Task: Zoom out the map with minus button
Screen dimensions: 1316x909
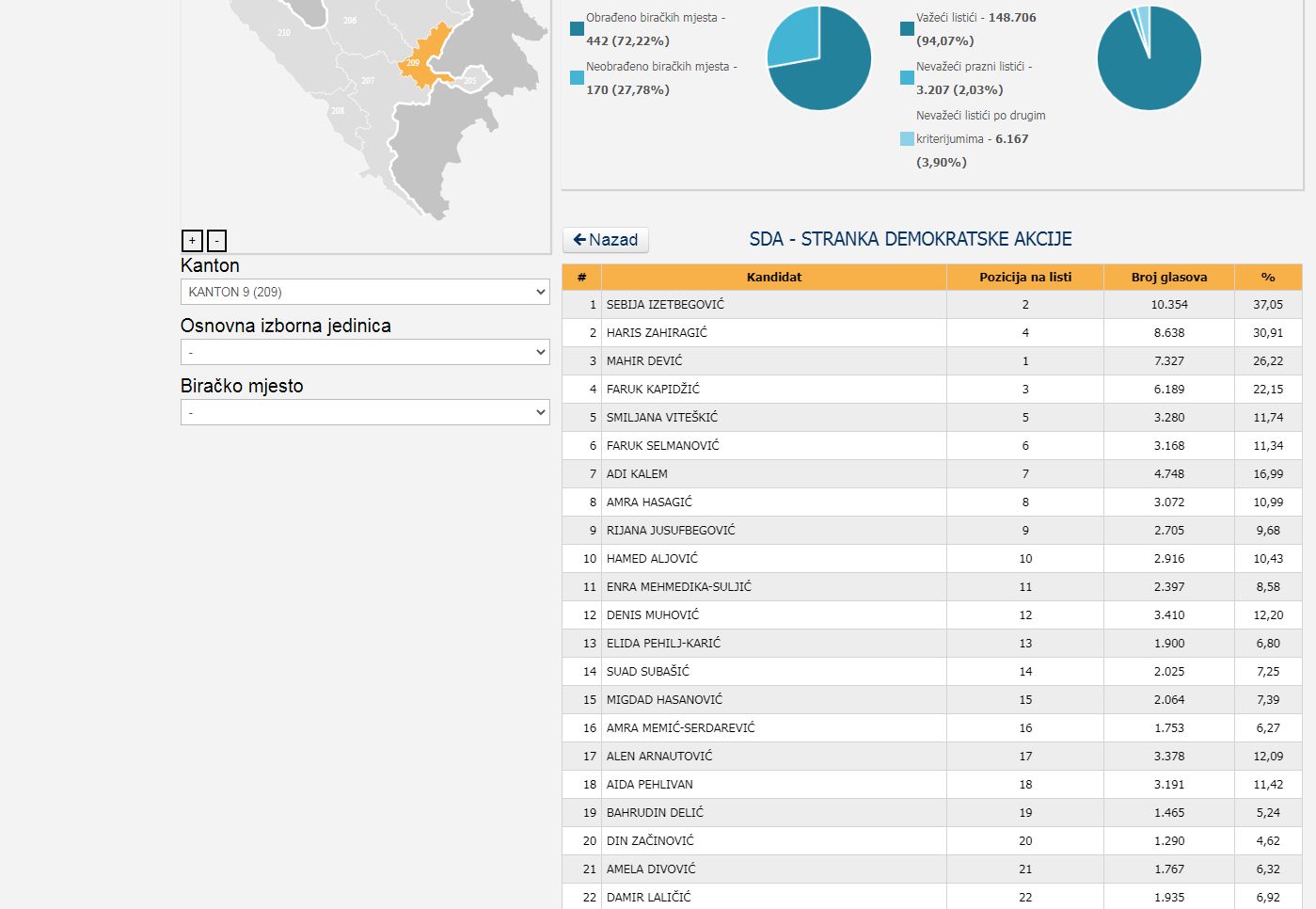Action: click(216, 241)
